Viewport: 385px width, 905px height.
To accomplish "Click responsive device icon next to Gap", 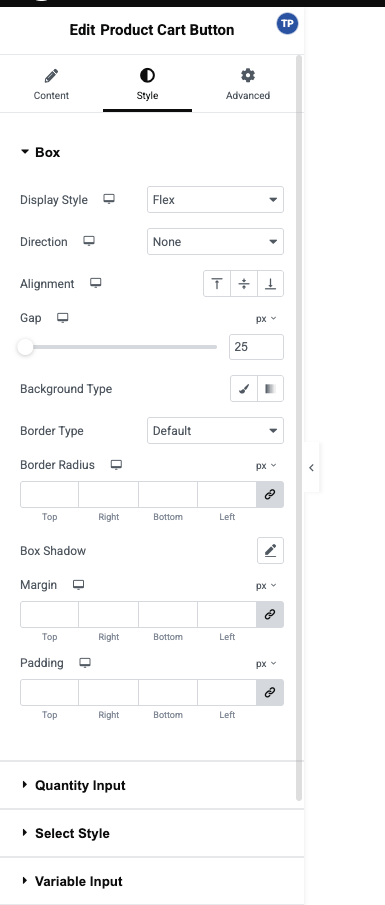I will click(x=62, y=317).
